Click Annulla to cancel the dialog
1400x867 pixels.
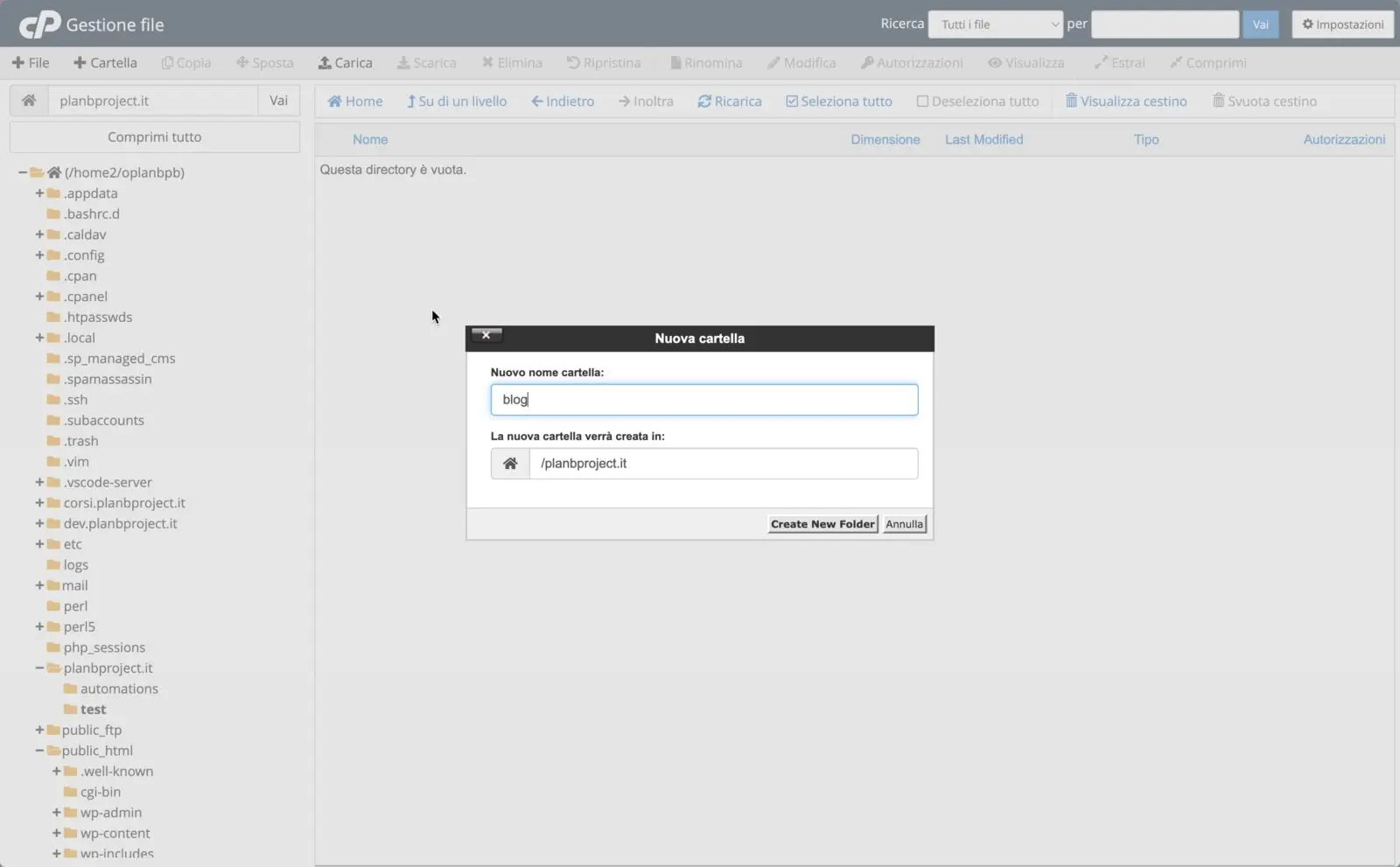(x=904, y=524)
